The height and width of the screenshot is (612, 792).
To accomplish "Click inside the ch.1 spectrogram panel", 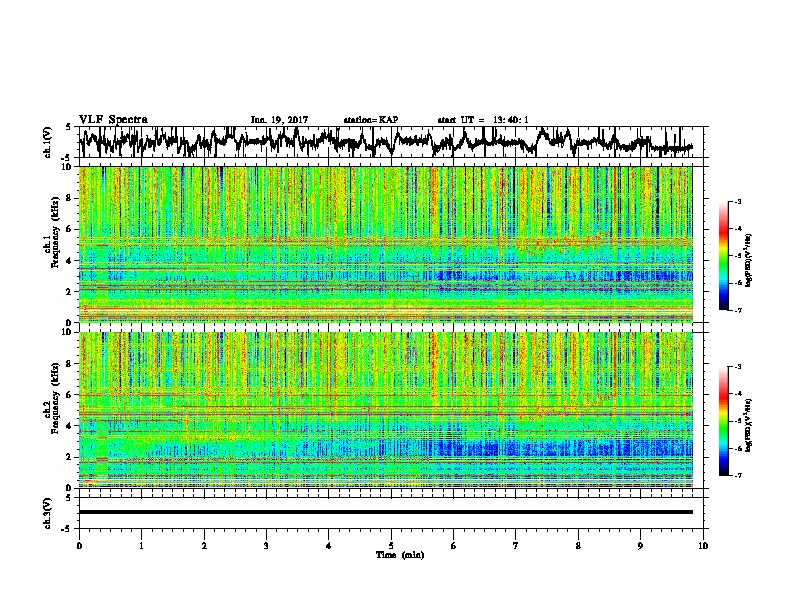I will [x=386, y=244].
